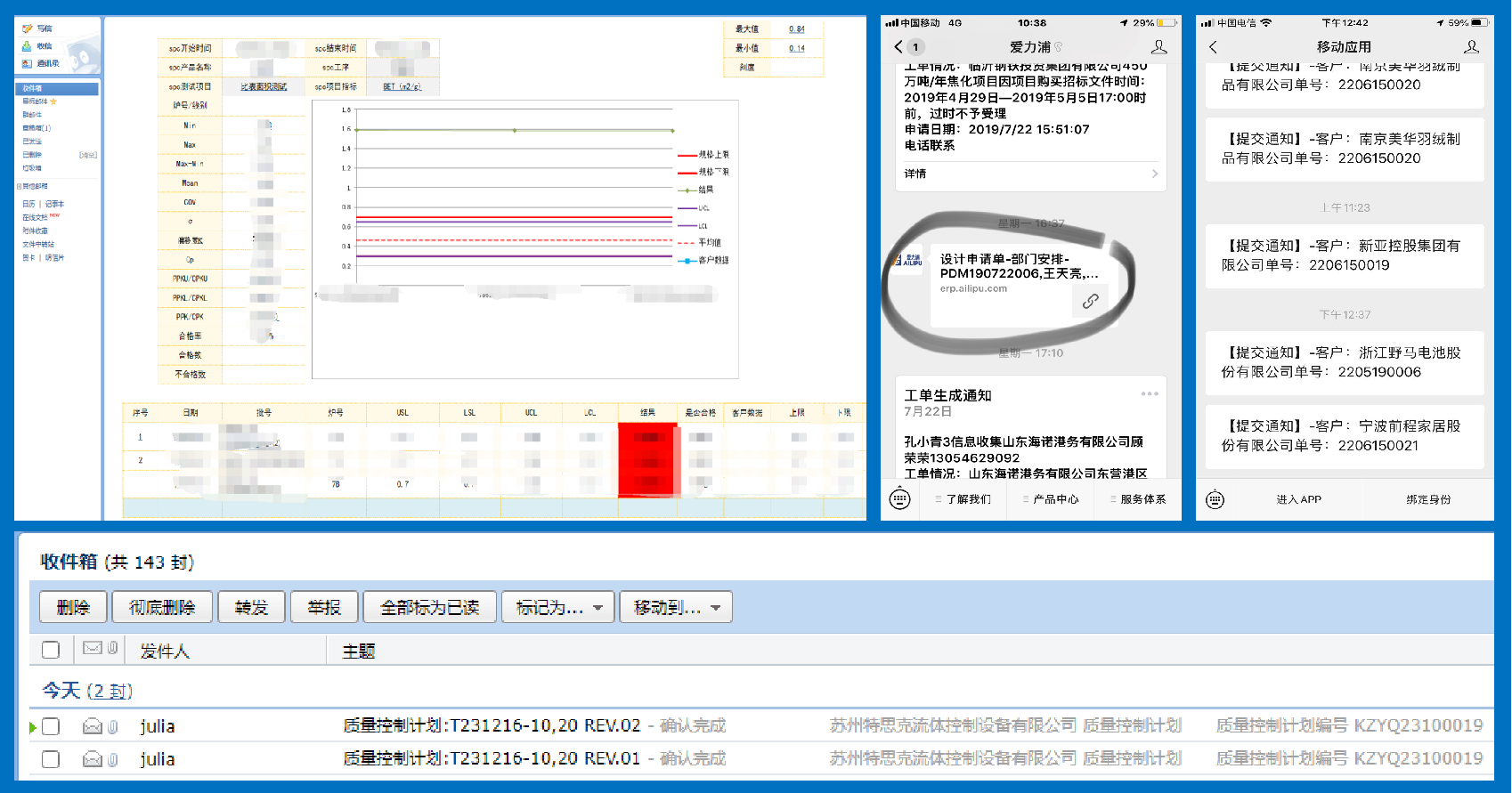Open 记事本 notes link
This screenshot has height=793, width=1512.
click(54, 204)
